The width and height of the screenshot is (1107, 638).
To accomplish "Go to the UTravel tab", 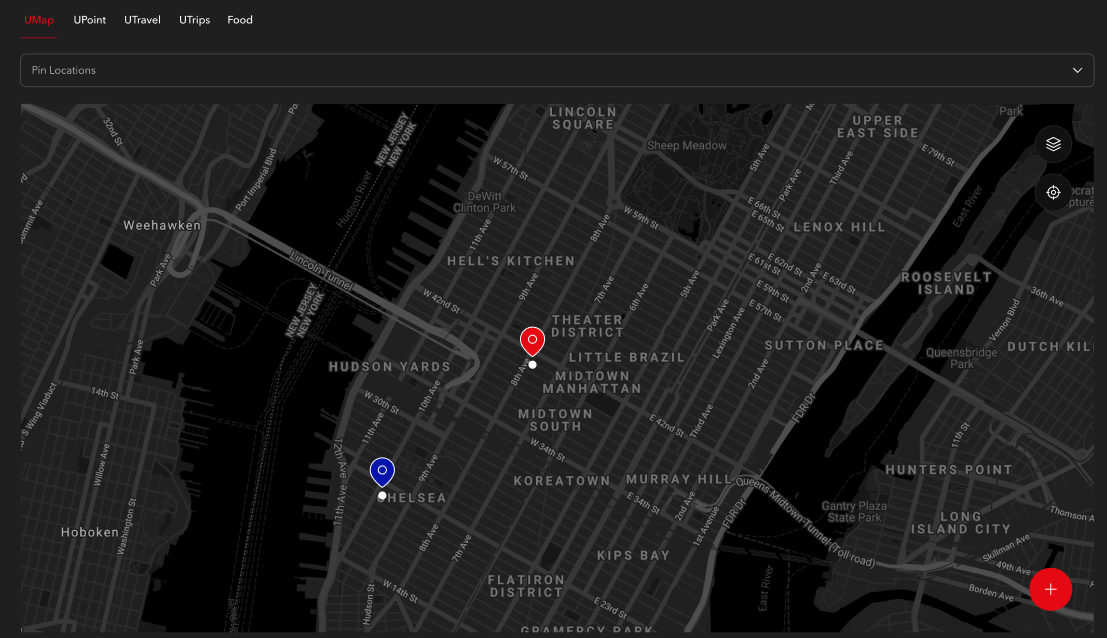I will [143, 20].
